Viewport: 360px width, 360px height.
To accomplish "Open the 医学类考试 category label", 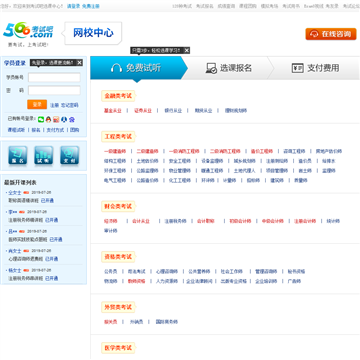I will pos(118,348).
